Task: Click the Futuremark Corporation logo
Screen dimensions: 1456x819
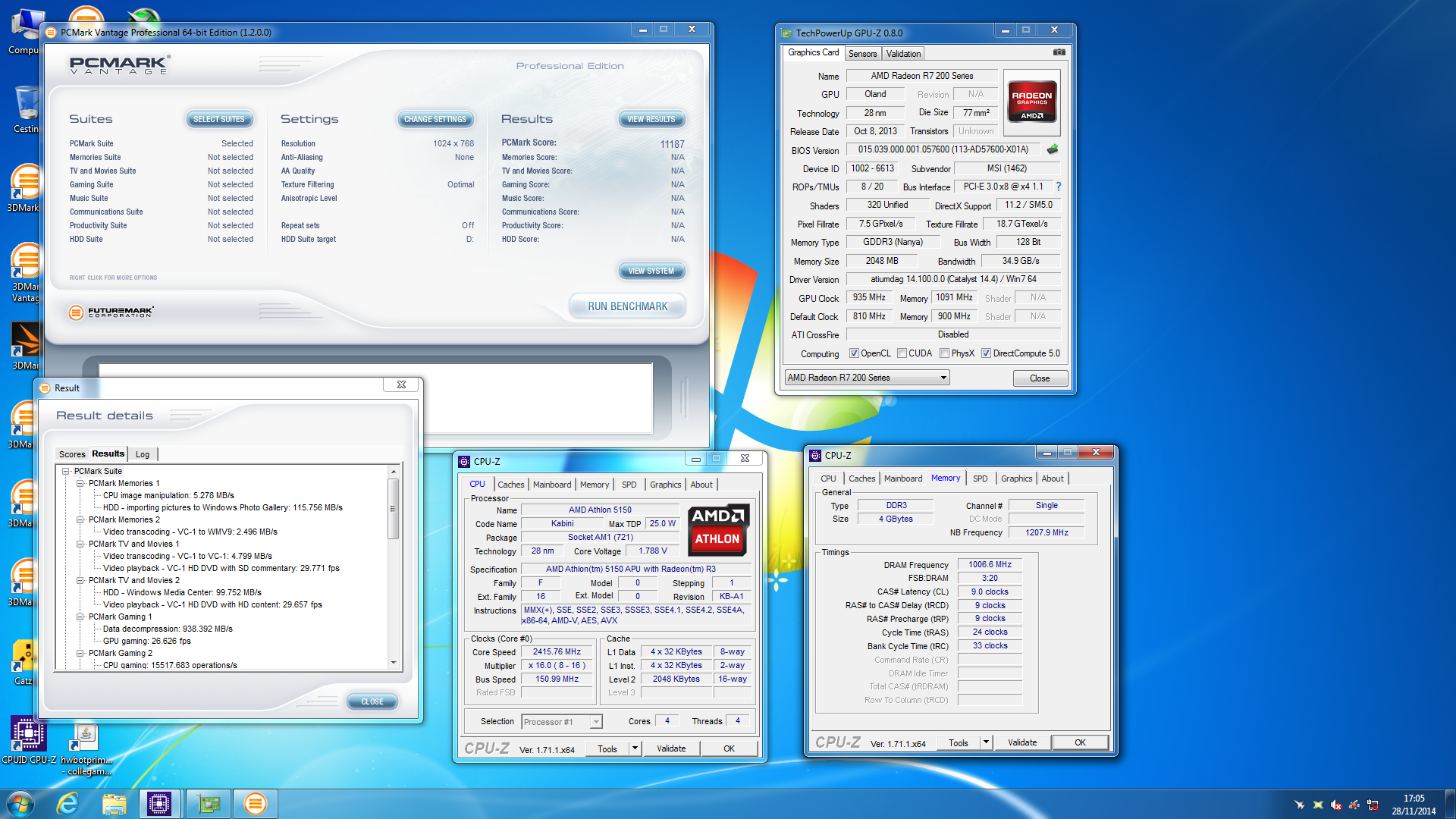Action: pyautogui.click(x=111, y=312)
